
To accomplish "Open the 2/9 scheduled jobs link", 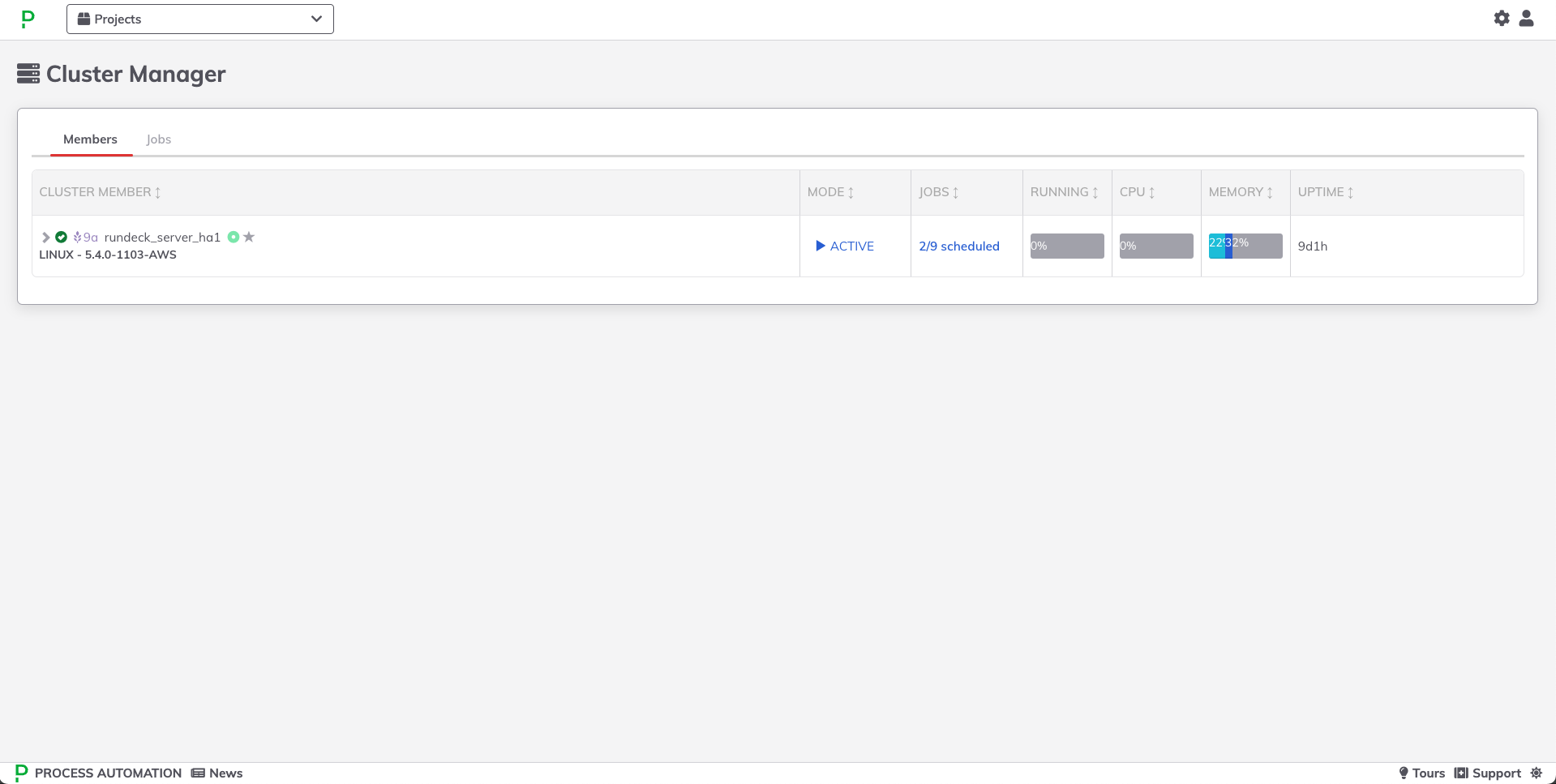I will coord(959,246).
